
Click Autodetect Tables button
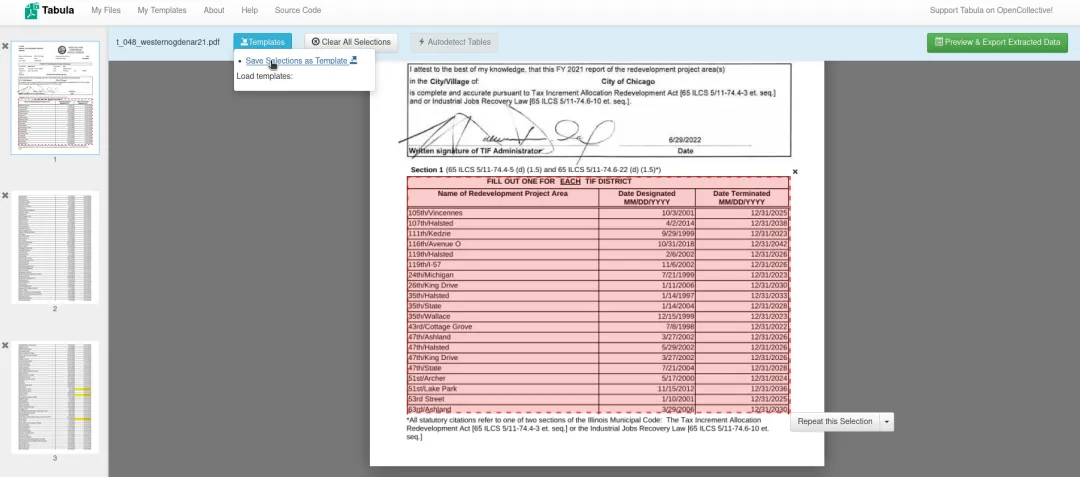pyautogui.click(x=455, y=42)
